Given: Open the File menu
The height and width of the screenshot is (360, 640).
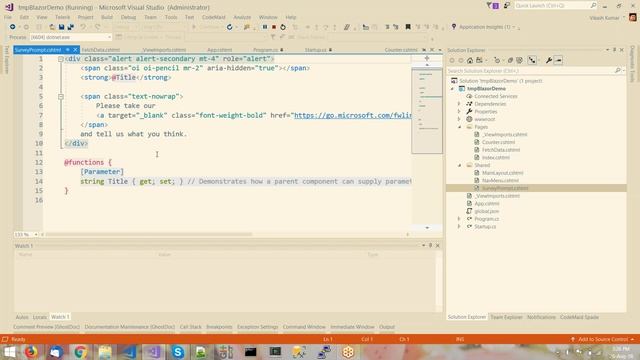Looking at the screenshot, I should [x=8, y=17].
